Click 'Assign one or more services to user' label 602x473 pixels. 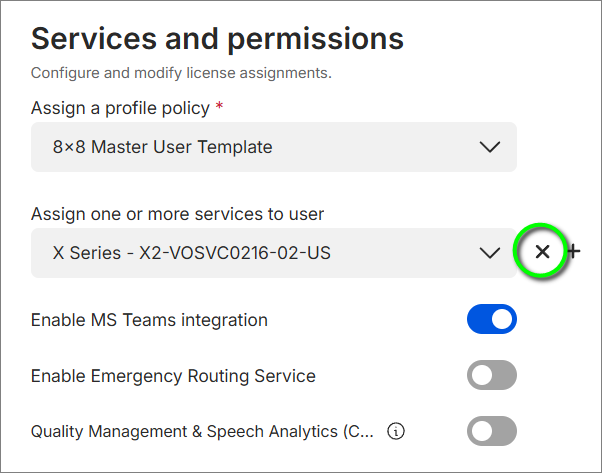tap(177, 213)
